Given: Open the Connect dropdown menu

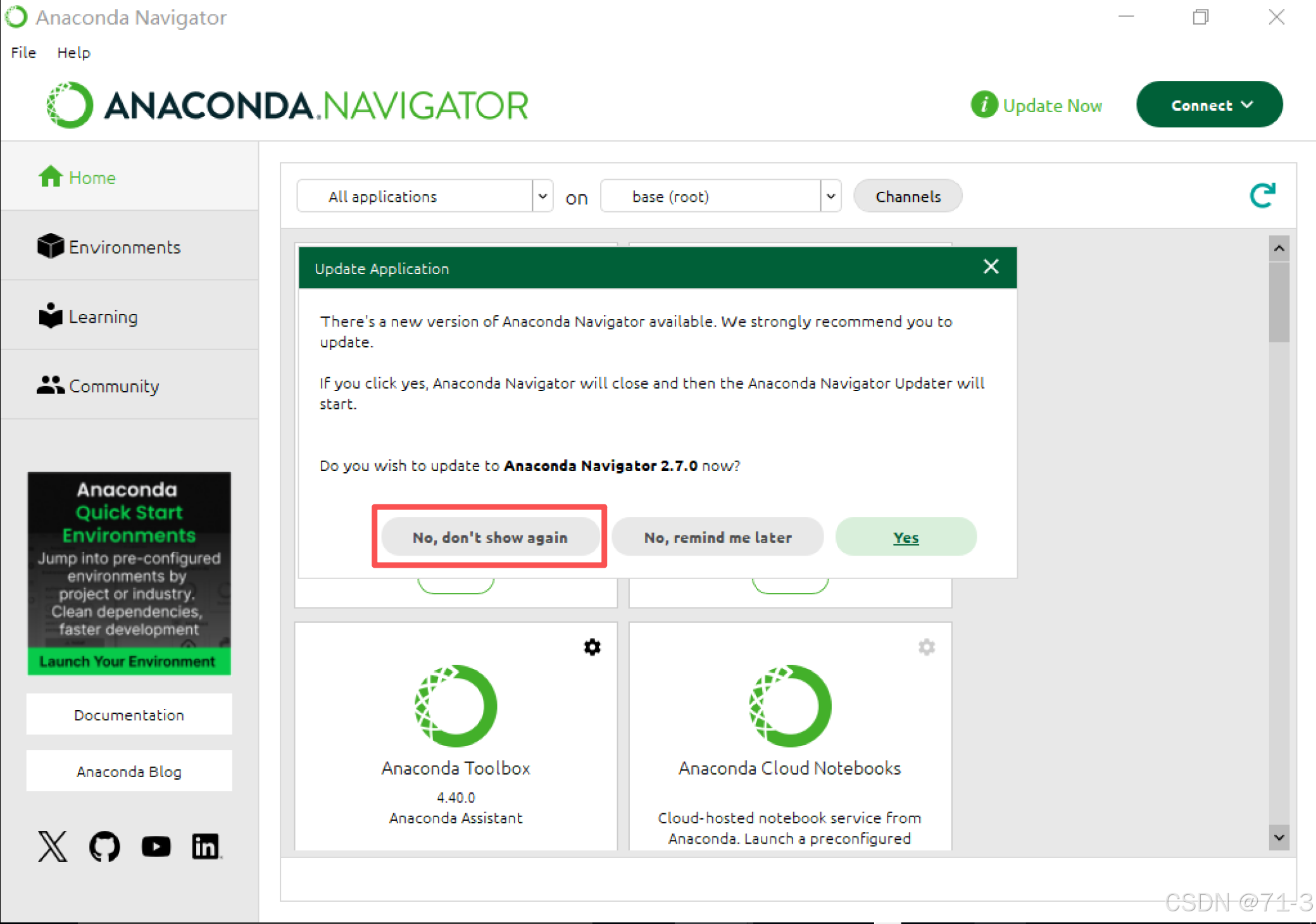Looking at the screenshot, I should click(x=1210, y=104).
